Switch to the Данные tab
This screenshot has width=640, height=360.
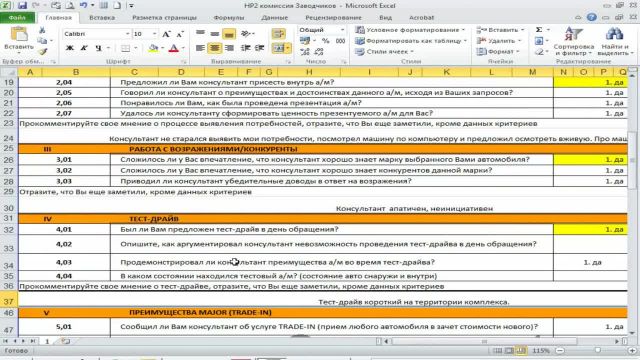(275, 18)
